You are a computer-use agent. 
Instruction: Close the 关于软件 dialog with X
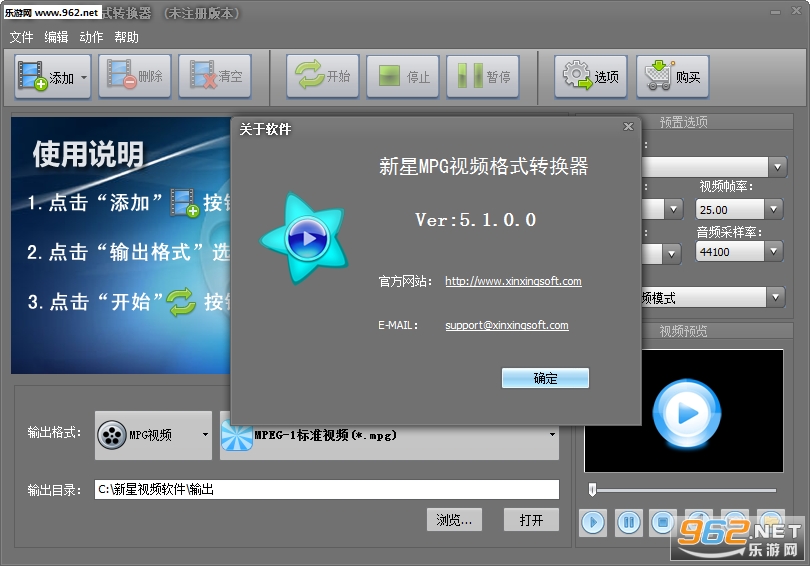[628, 127]
